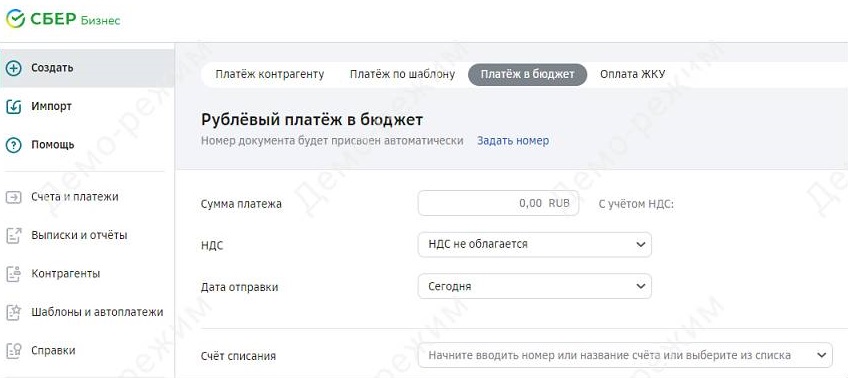848x378 pixels.
Task: Click the СБЕР Бизнес logo text
Action: (x=75, y=19)
